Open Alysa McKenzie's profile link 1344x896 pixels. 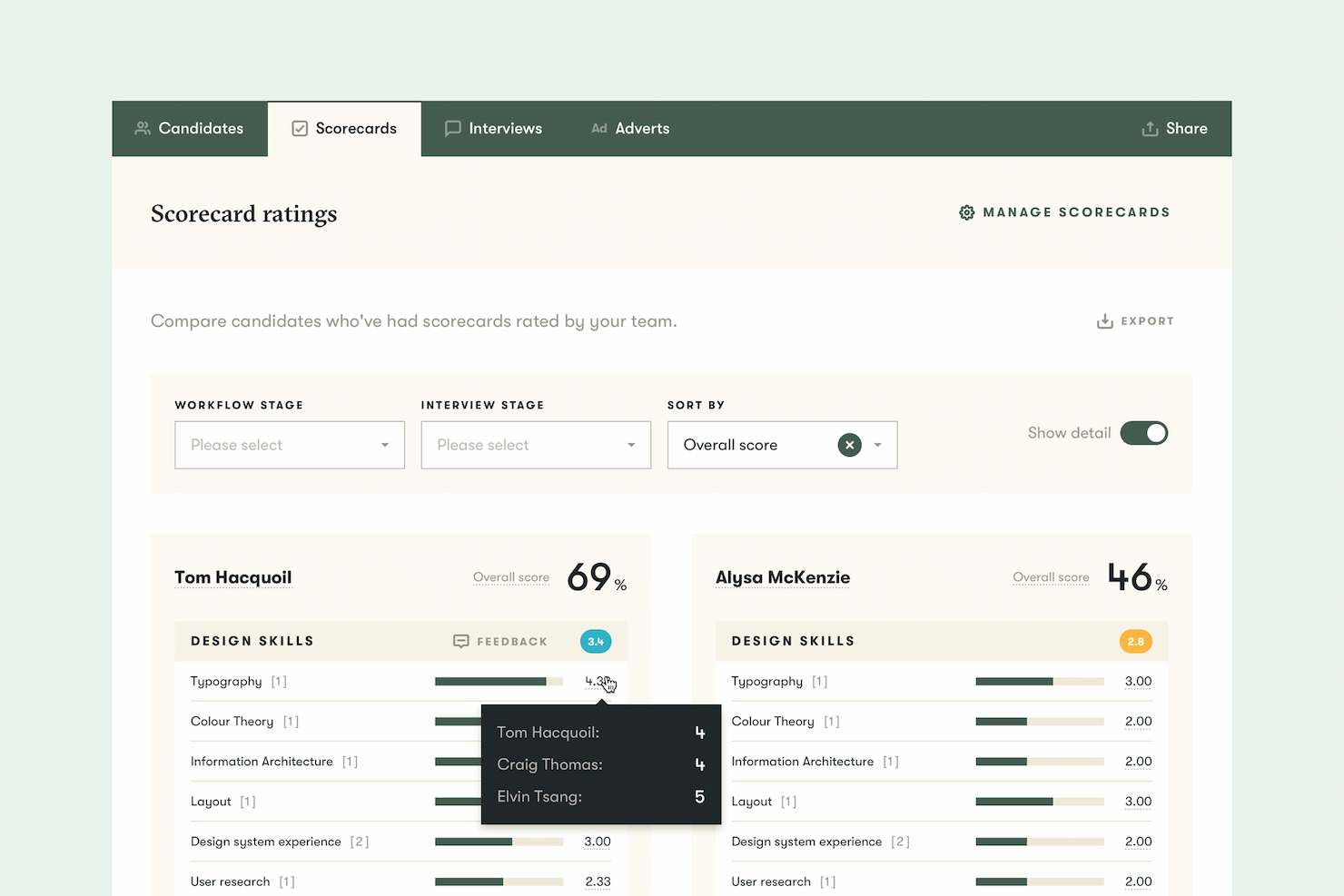(x=782, y=577)
